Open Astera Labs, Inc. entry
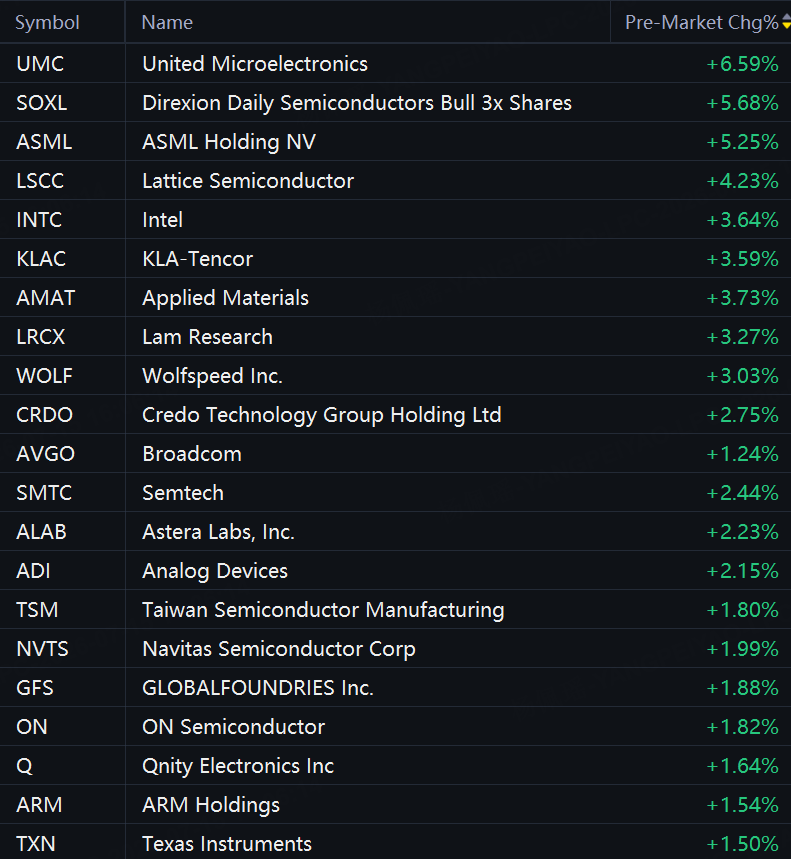The width and height of the screenshot is (791, 859). pos(218,532)
